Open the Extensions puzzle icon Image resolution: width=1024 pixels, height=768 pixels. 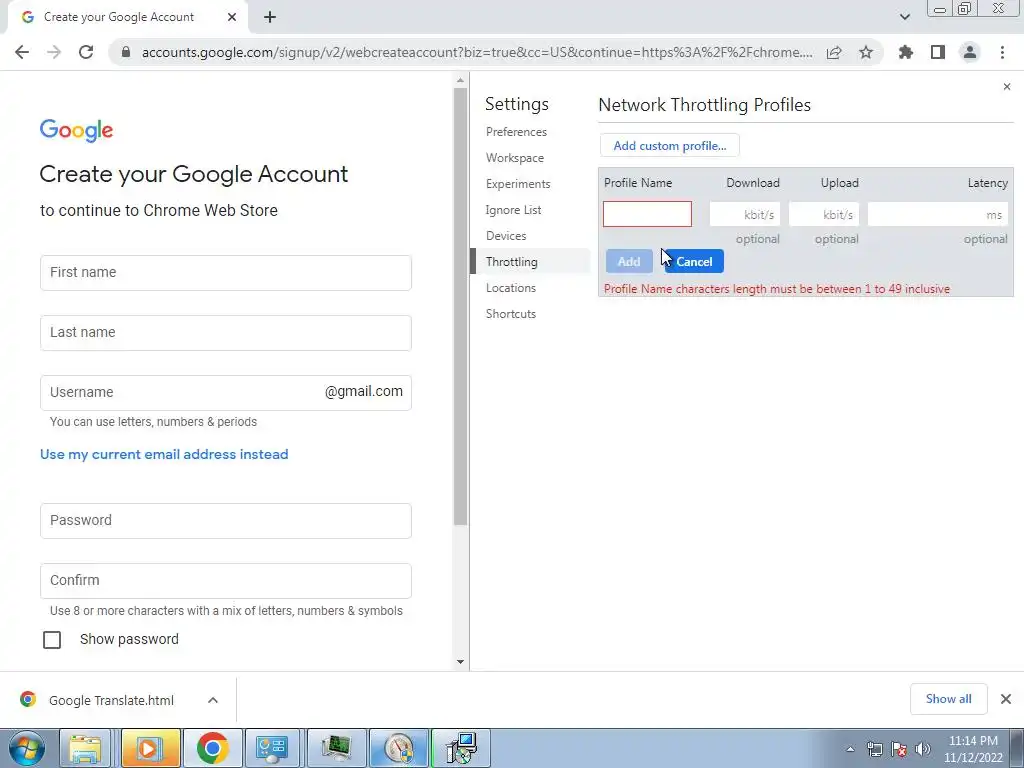[906, 52]
